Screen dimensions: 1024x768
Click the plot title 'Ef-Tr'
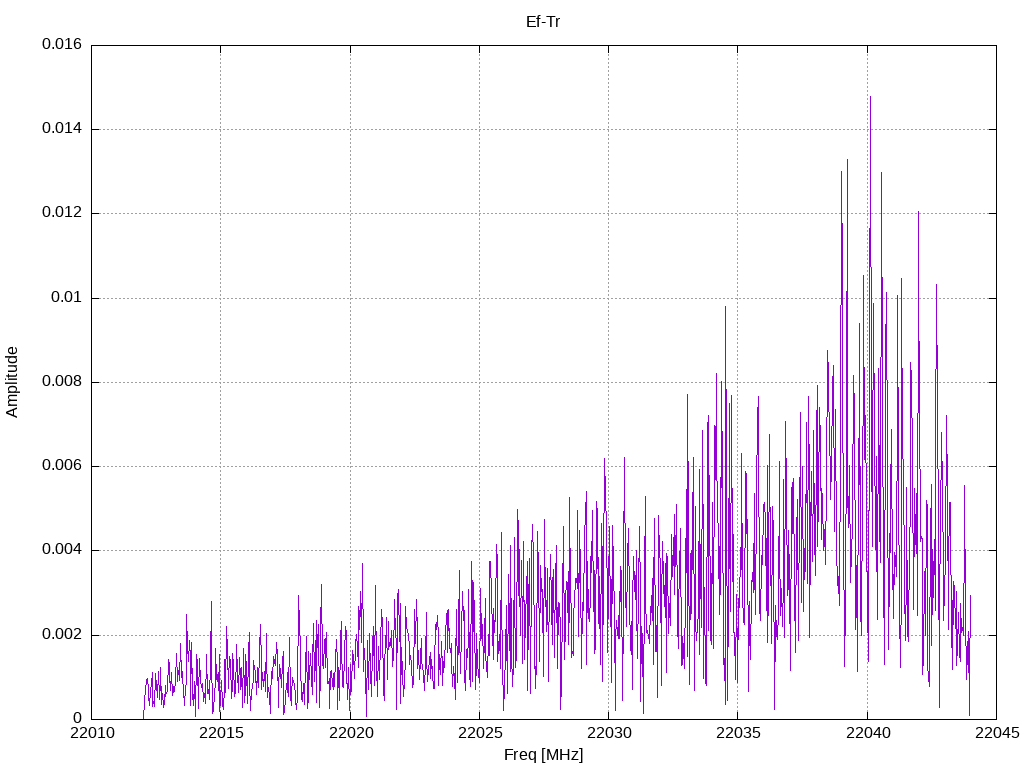pyautogui.click(x=543, y=22)
